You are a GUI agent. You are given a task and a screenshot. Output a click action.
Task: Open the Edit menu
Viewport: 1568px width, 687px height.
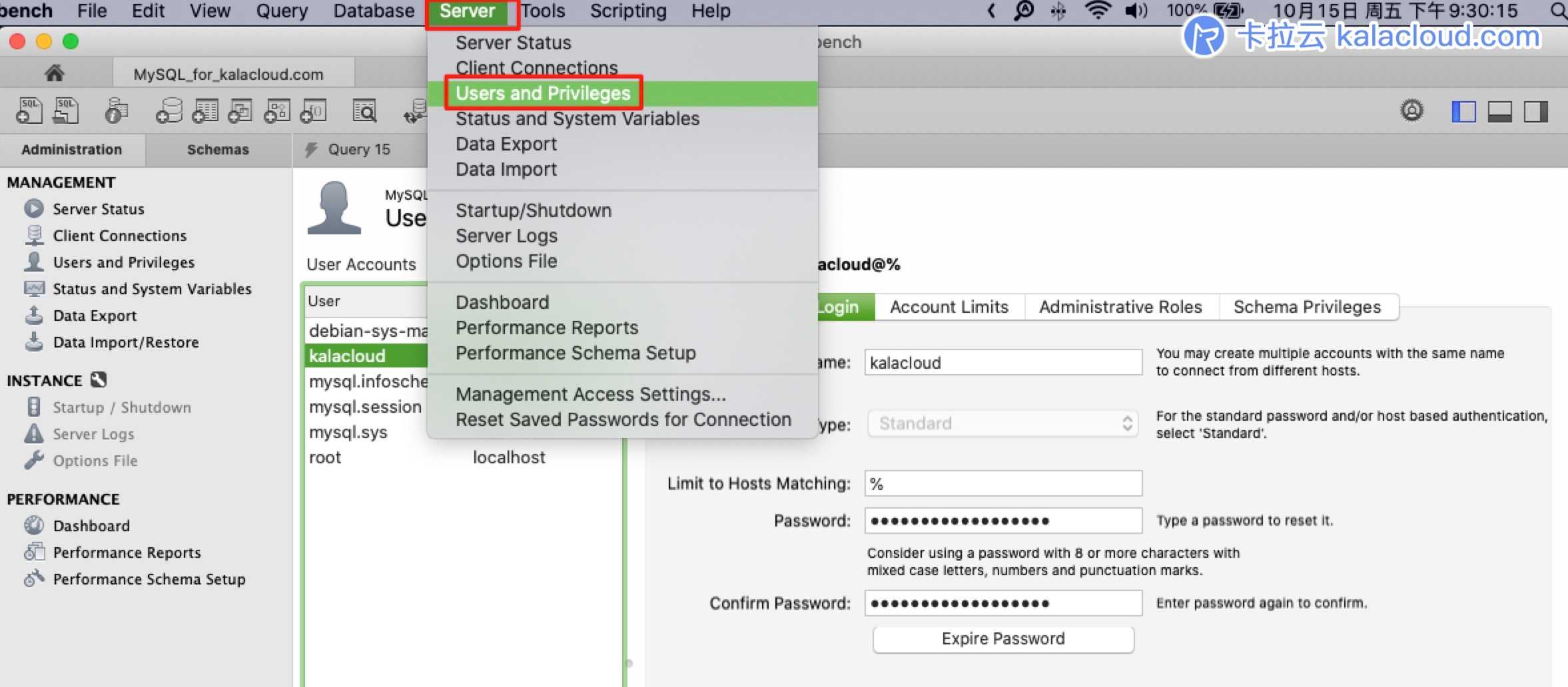[x=148, y=11]
